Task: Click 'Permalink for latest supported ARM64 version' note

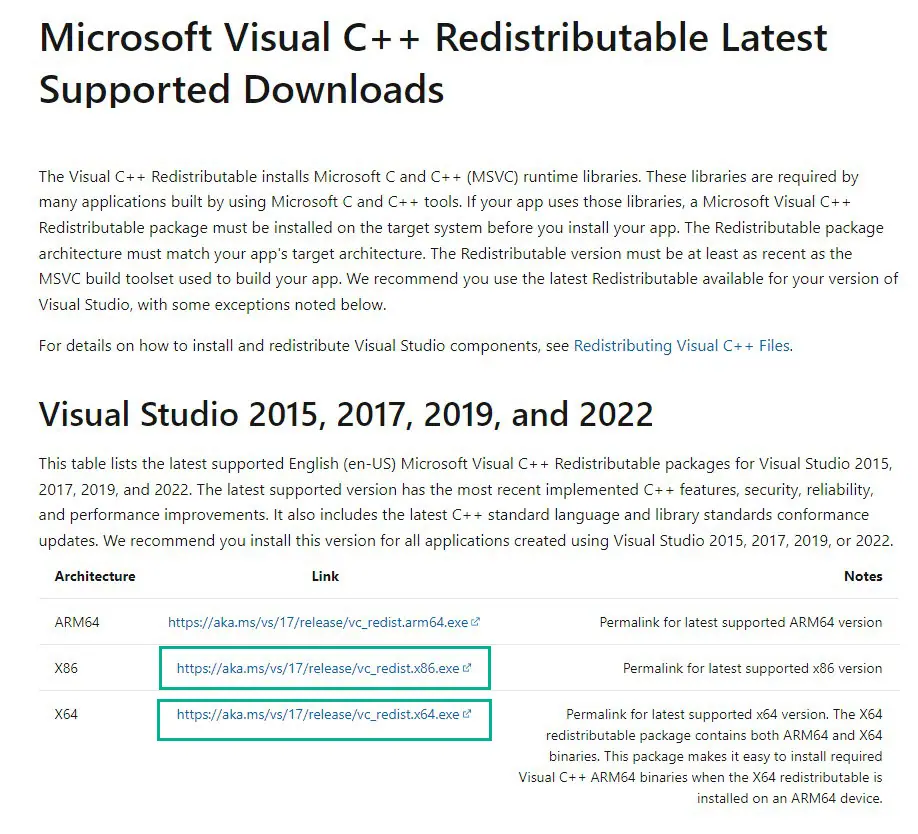Action: 741,622
